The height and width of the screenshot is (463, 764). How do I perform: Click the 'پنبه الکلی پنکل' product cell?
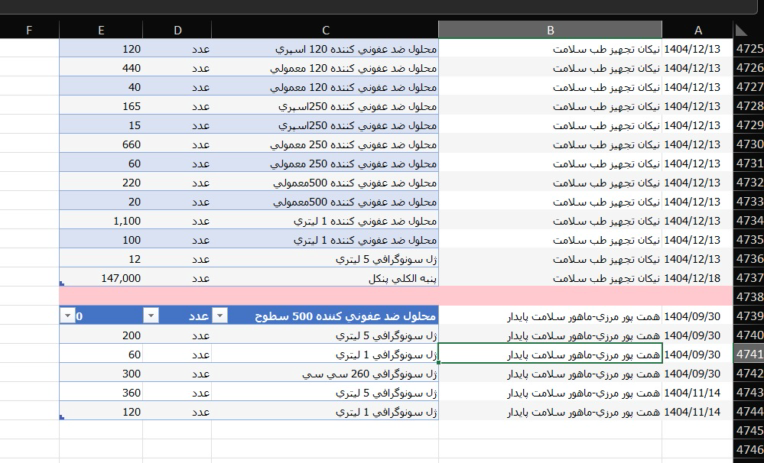coord(325,278)
